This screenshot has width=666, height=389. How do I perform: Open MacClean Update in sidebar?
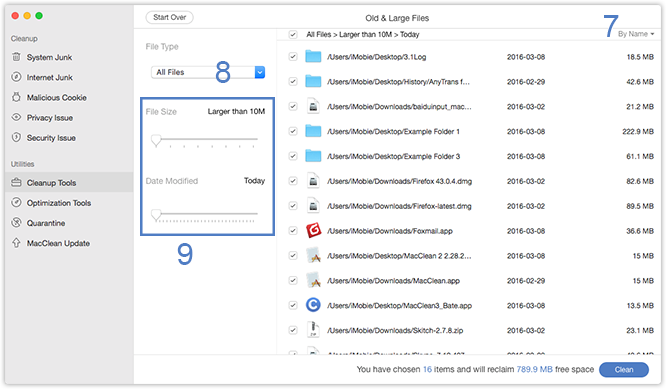[58, 243]
